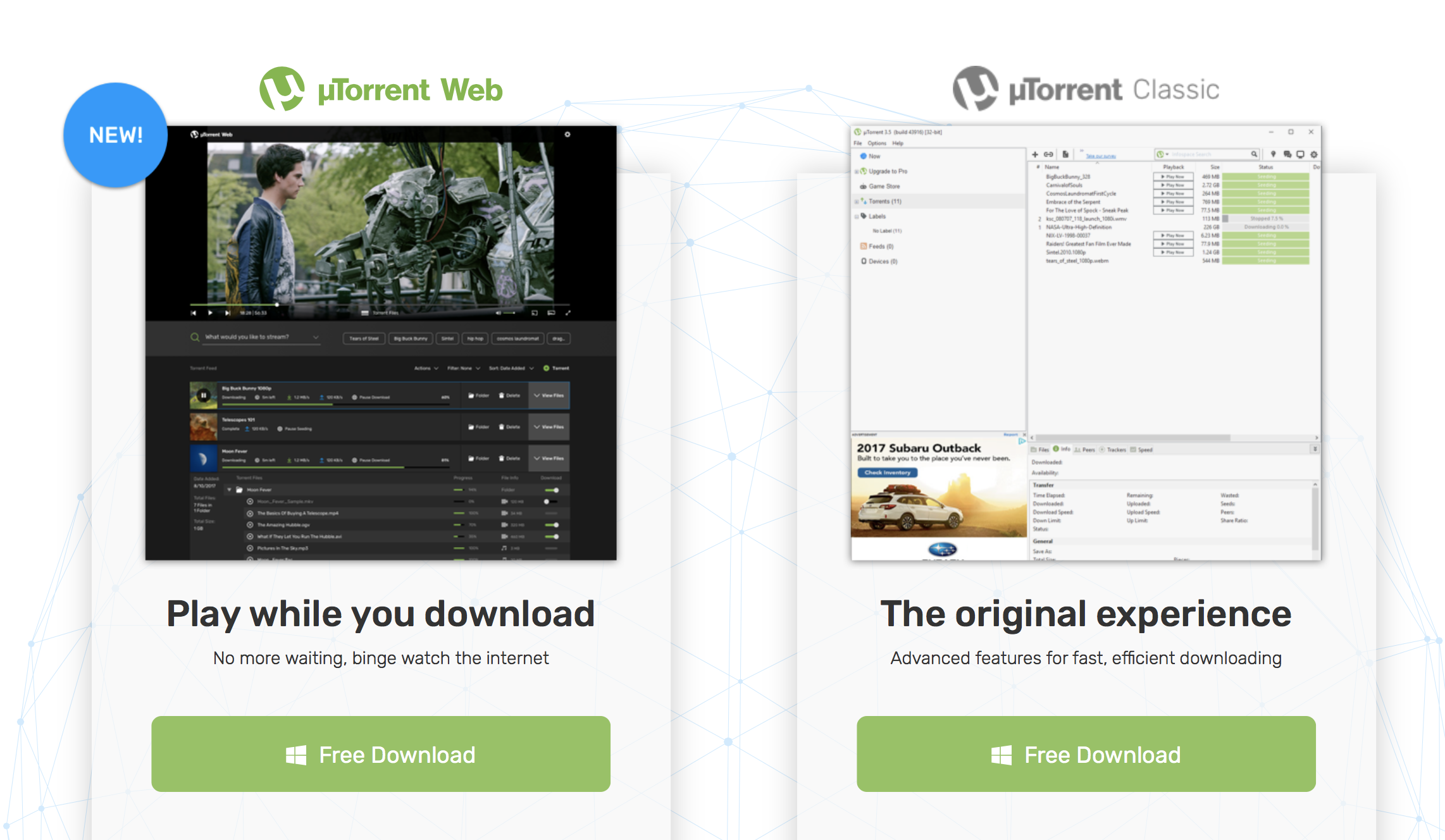1445x840 pixels.
Task: Click add torrent from URL link icon
Action: [1048, 154]
